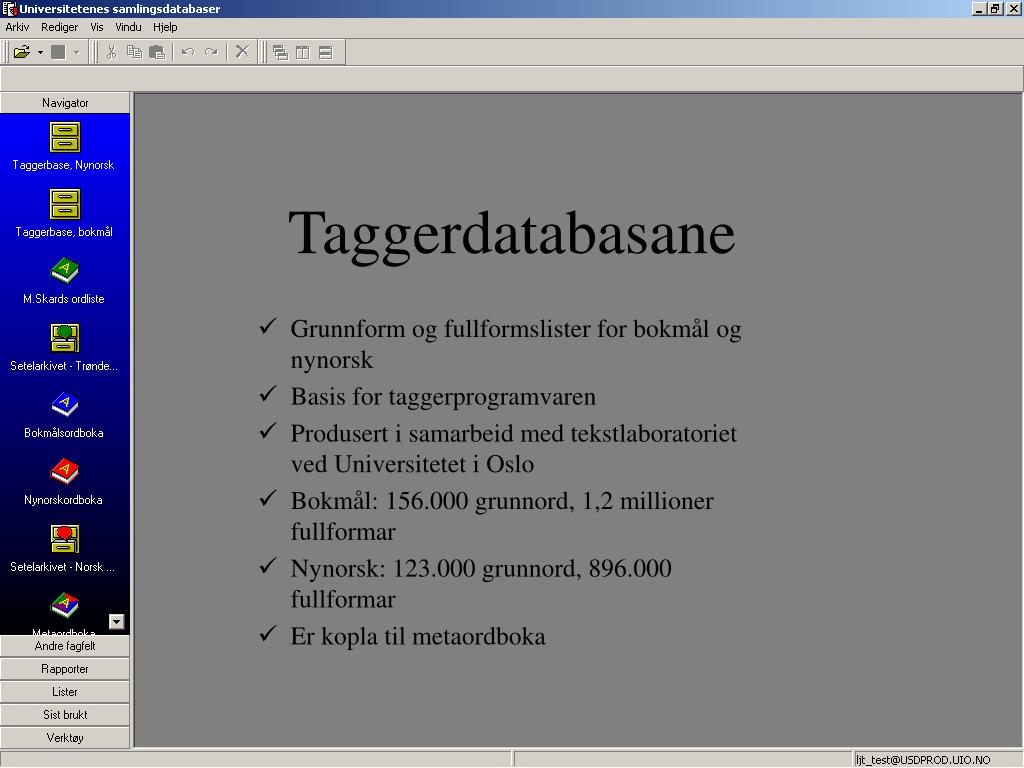The image size is (1024, 768).
Task: Open the Vindu menu
Action: [128, 27]
